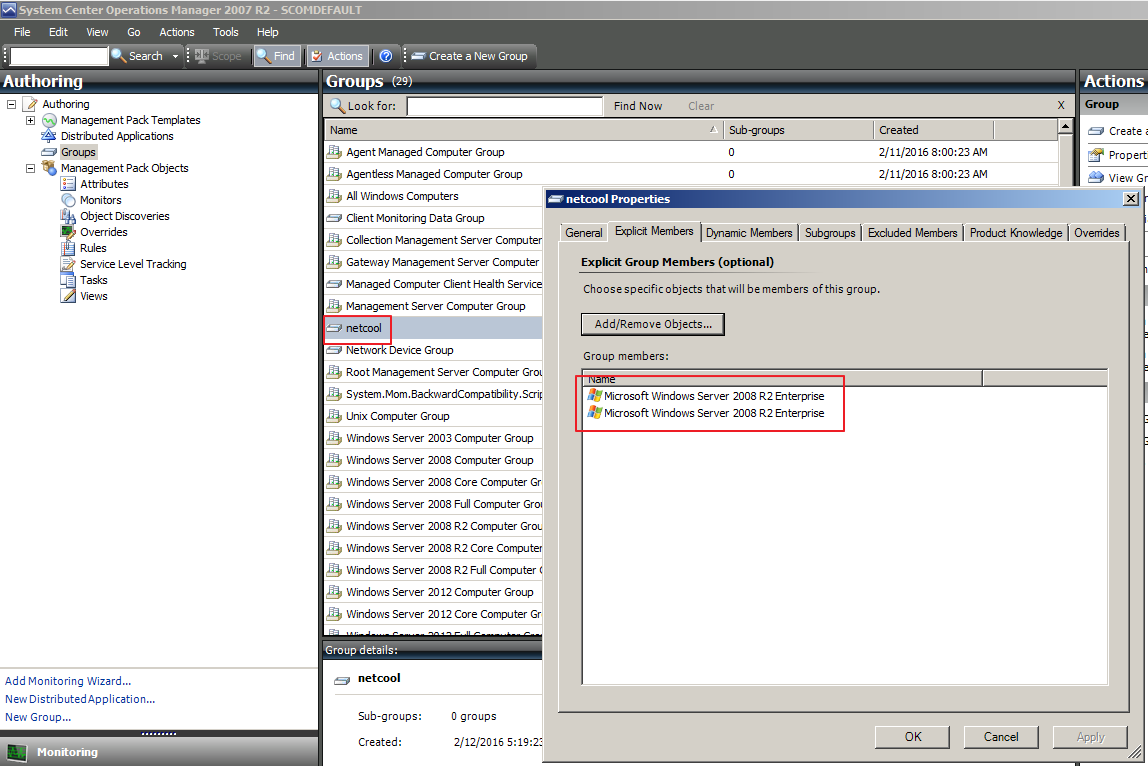The height and width of the screenshot is (766, 1148).
Task: Select Windows Server 2012 Computer Group row
Action: click(x=433, y=592)
